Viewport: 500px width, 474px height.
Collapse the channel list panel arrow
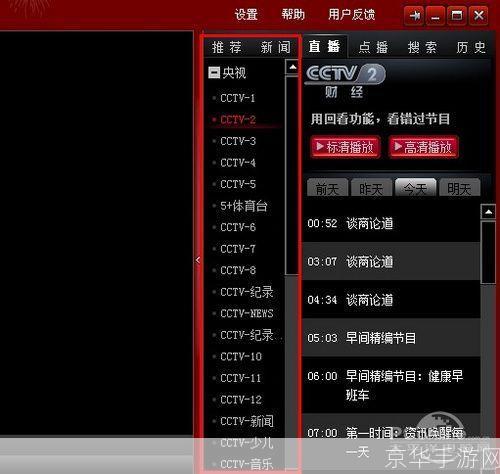pyautogui.click(x=198, y=260)
